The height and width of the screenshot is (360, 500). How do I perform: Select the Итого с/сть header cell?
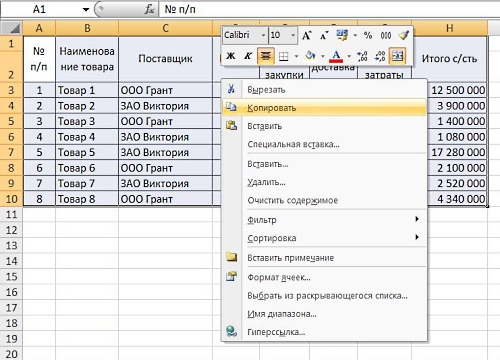(x=449, y=59)
